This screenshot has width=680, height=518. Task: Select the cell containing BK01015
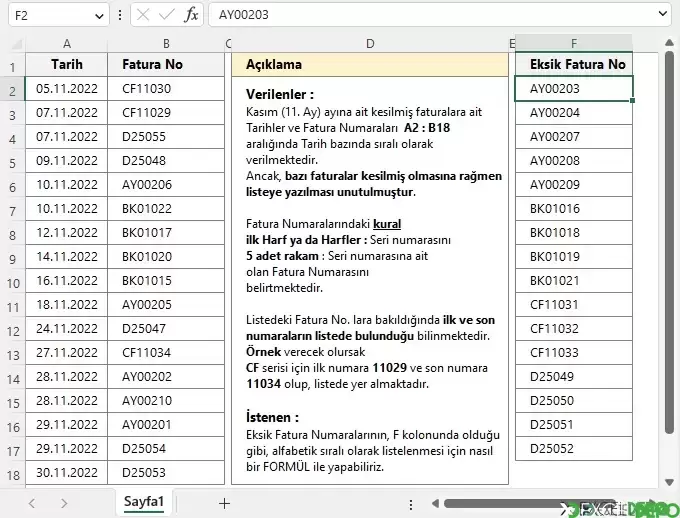pyautogui.click(x=166, y=281)
